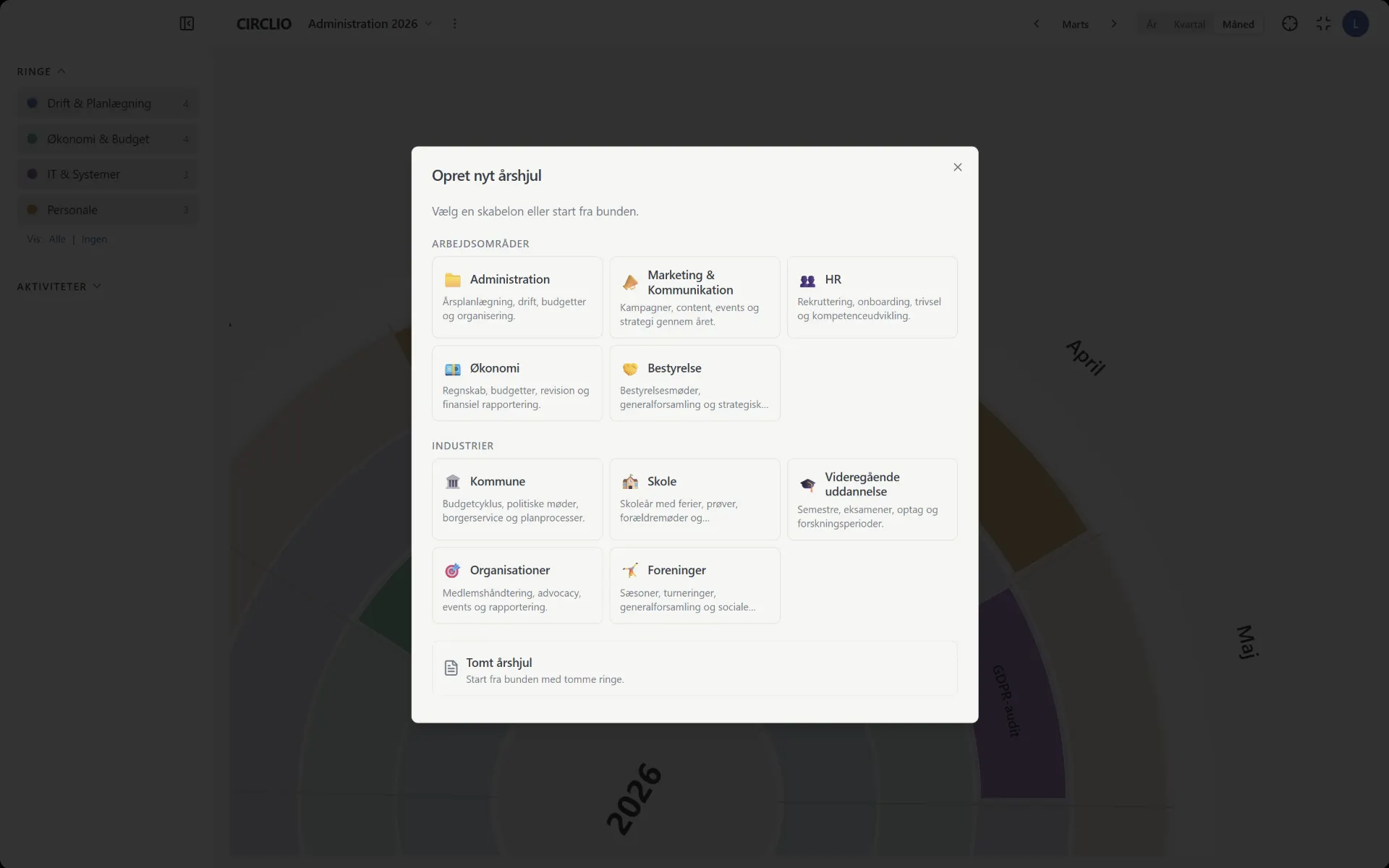Click the HR people icon
Viewport: 1389px width, 868px height.
(x=807, y=280)
